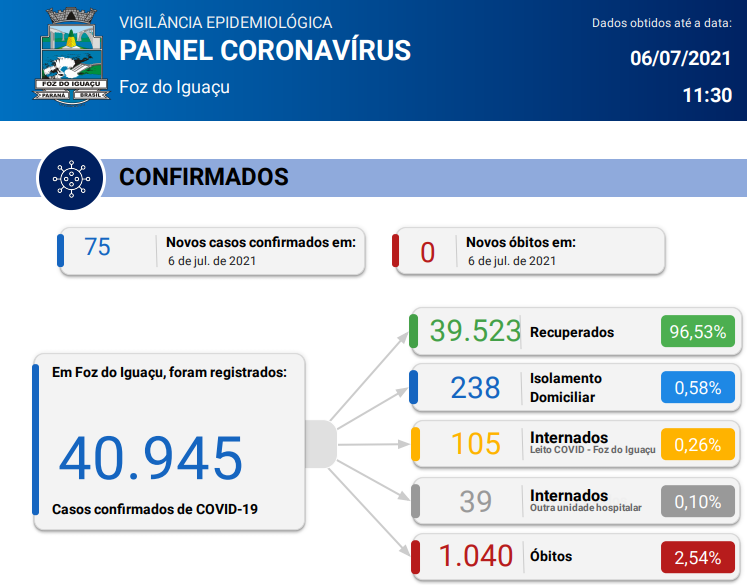Click the 39 hospitalized elsewhere count
Image resolution: width=747 pixels, height=585 pixels.
[475, 502]
